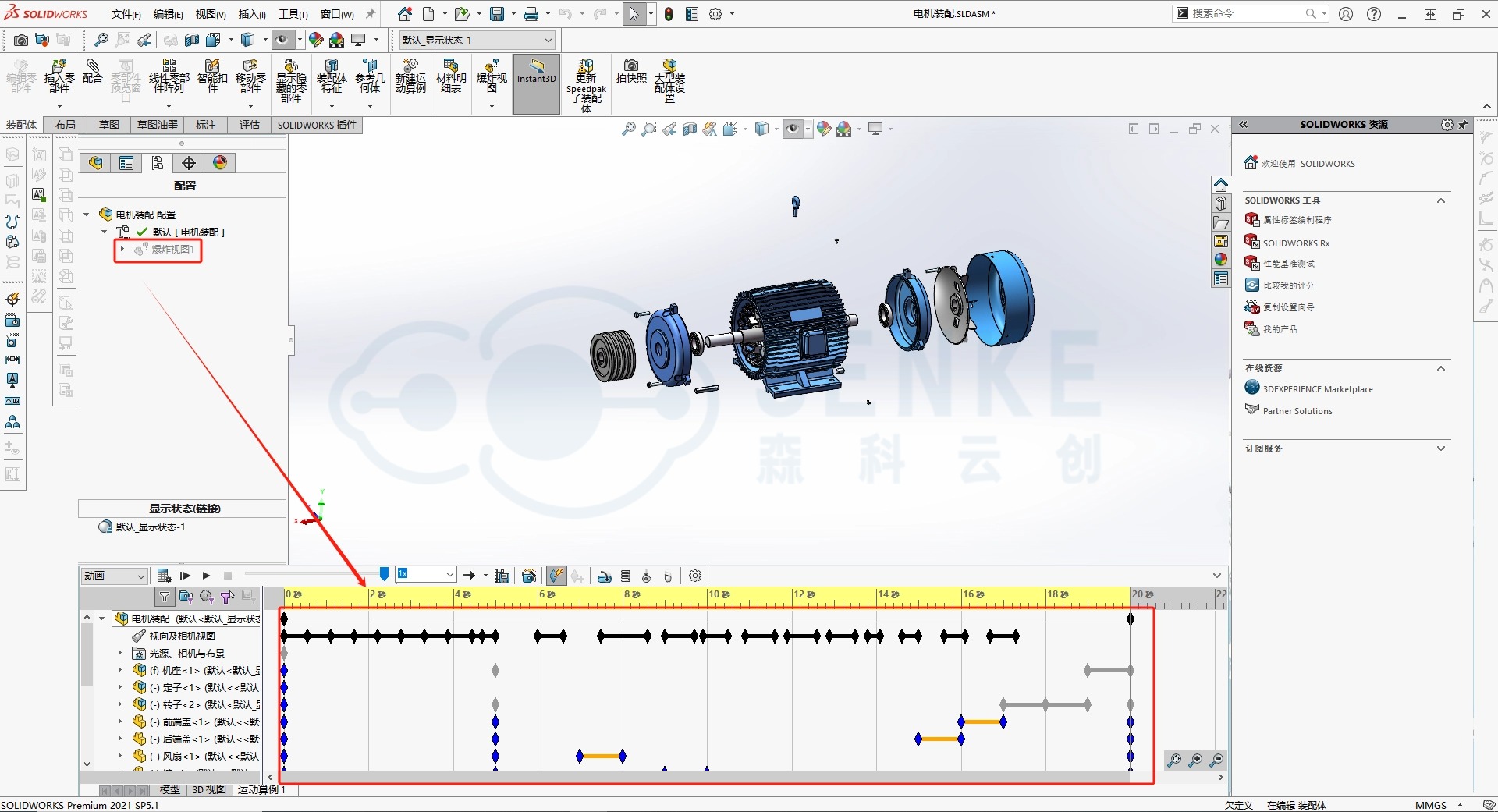Collapse the SOLIDWORKS 工具 section

[x=1441, y=200]
